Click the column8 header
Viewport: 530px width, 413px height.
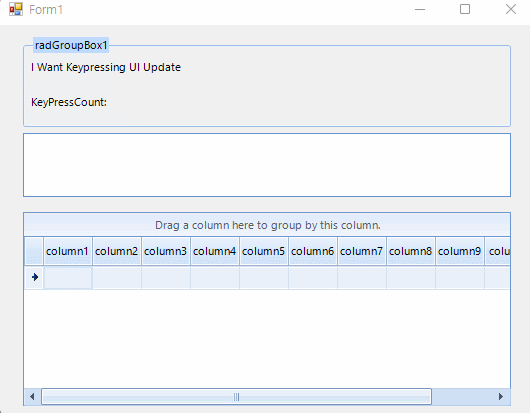tap(411, 251)
